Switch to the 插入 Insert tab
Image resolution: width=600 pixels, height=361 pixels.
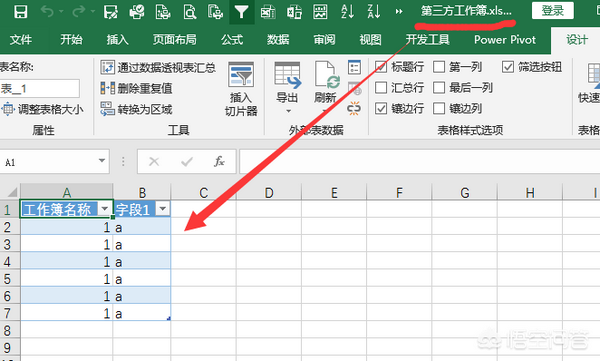117,40
